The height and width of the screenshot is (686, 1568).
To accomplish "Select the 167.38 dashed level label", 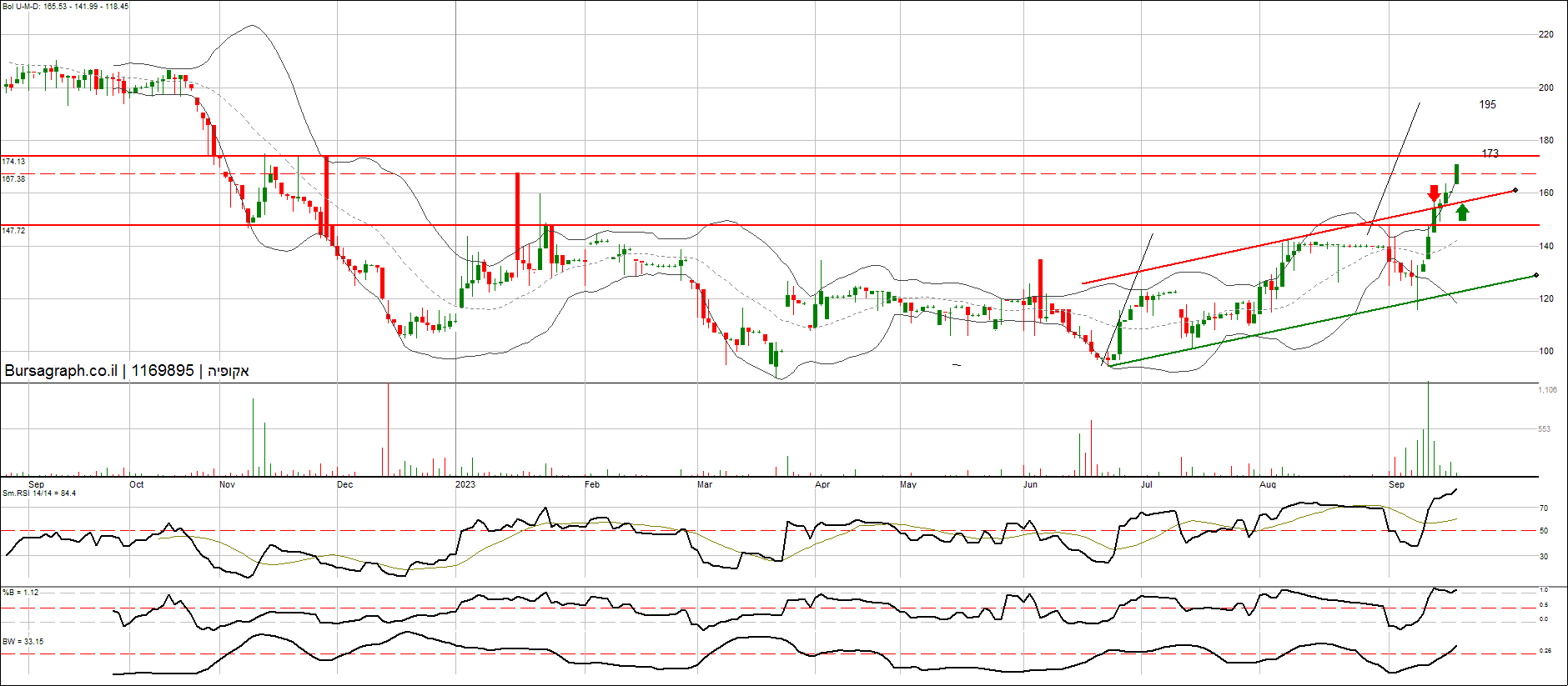I will pos(13,179).
